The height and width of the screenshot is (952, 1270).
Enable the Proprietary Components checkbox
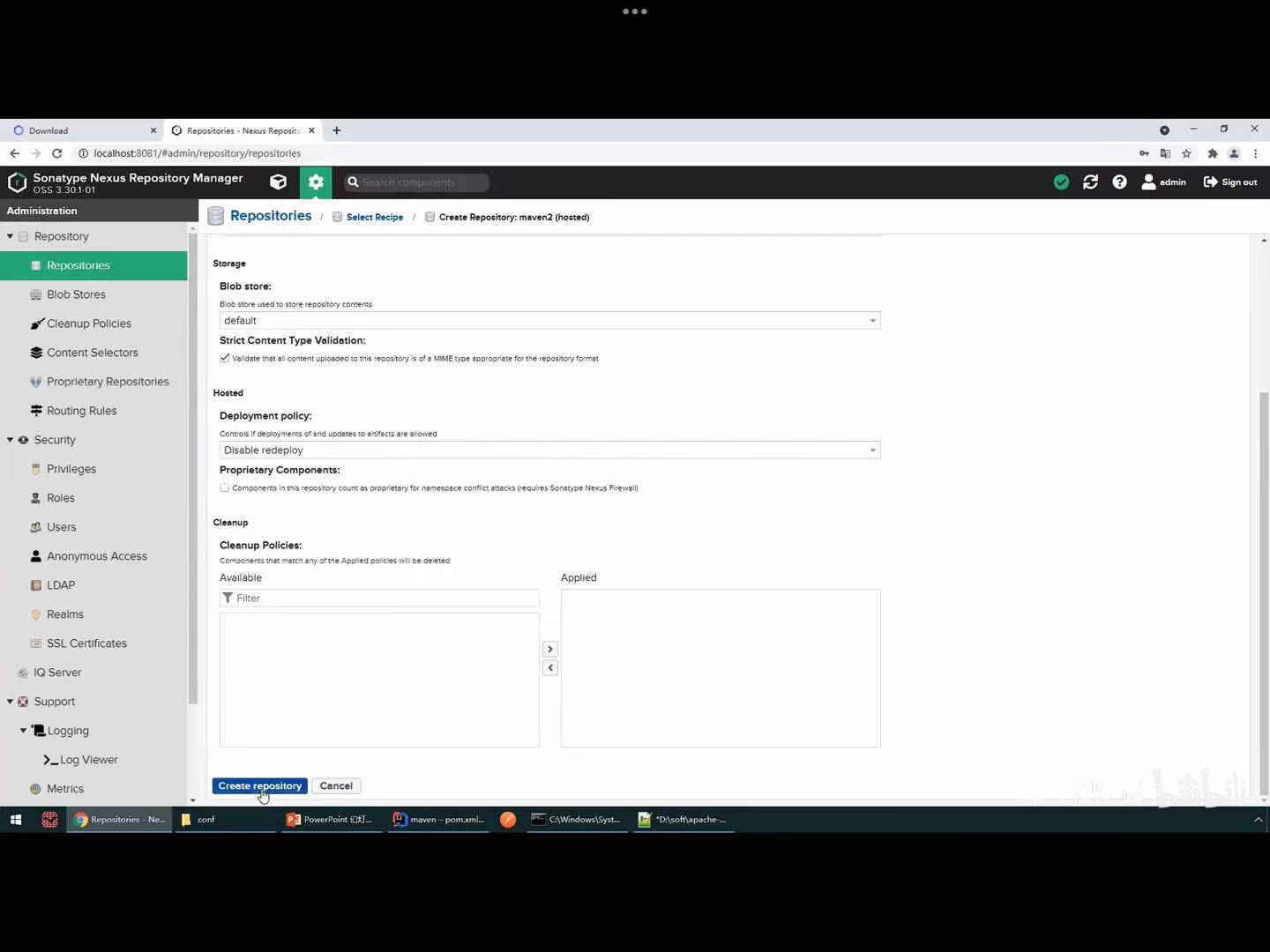pos(225,487)
